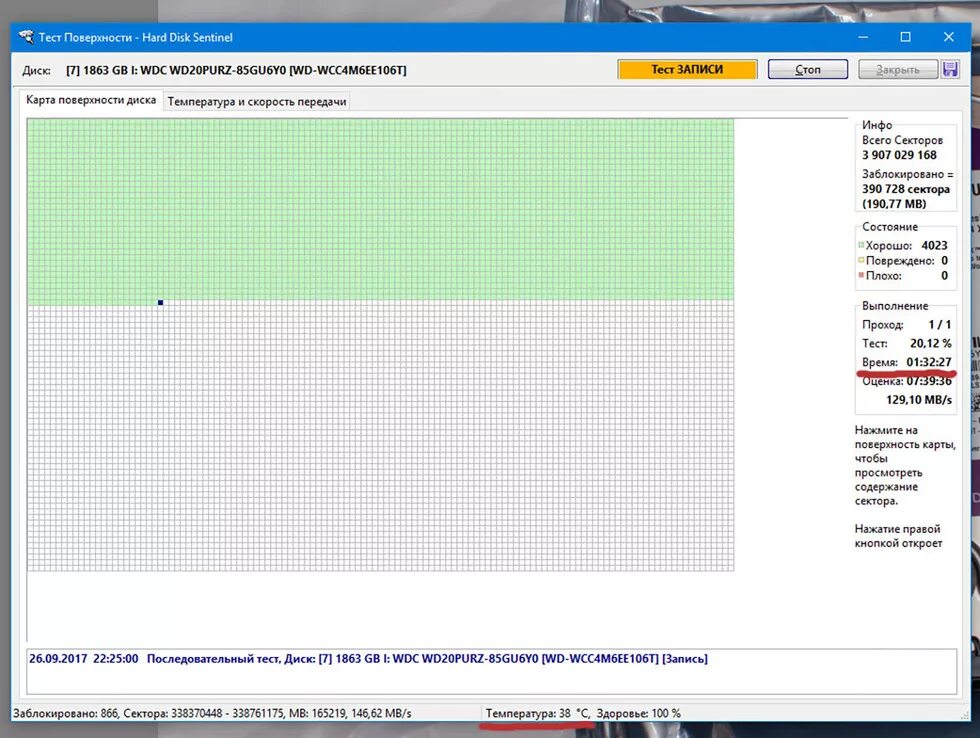The width and height of the screenshot is (980, 738).
Task: Click the log entry Последовательный тест line
Action: 368,659
